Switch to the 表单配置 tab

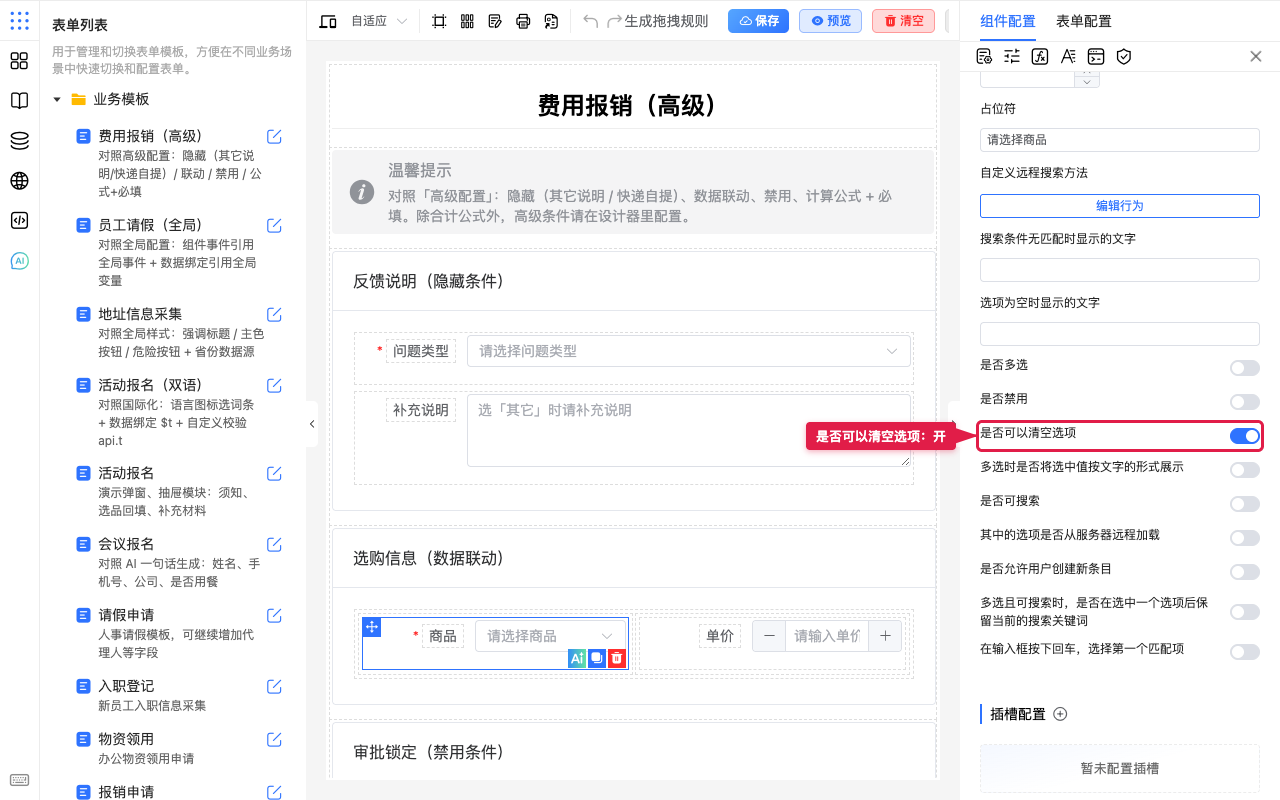coord(1084,21)
